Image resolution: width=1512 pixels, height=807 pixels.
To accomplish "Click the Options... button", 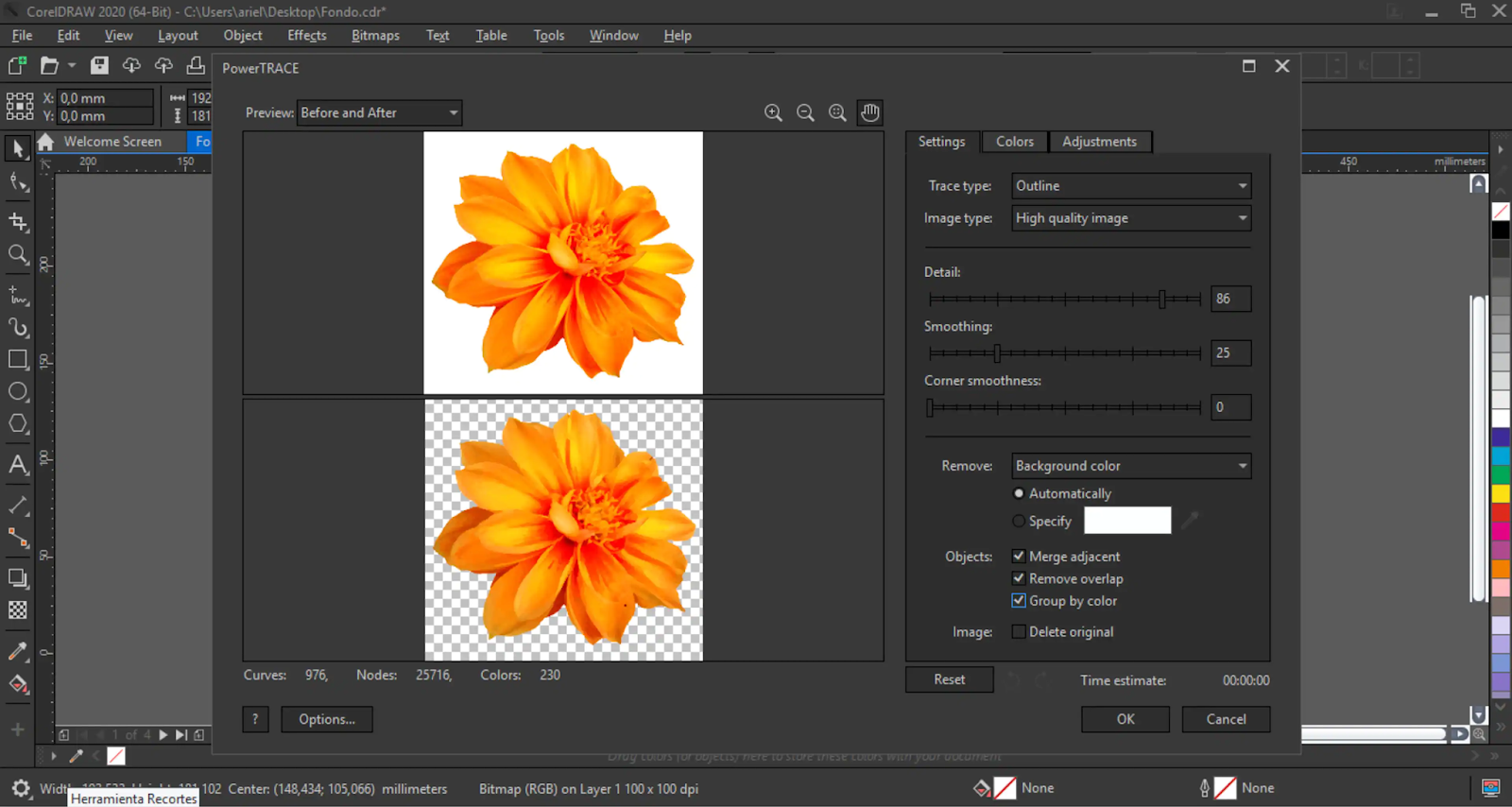I will 327,719.
